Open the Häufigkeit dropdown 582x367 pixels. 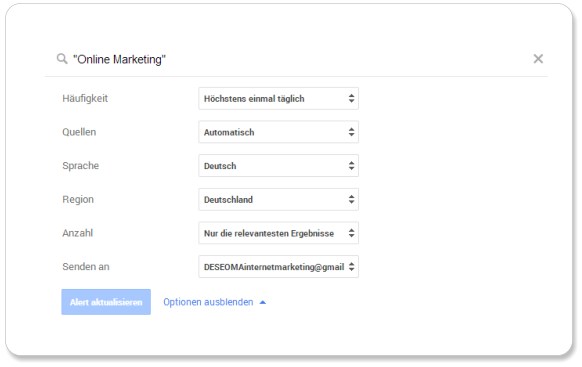click(278, 98)
